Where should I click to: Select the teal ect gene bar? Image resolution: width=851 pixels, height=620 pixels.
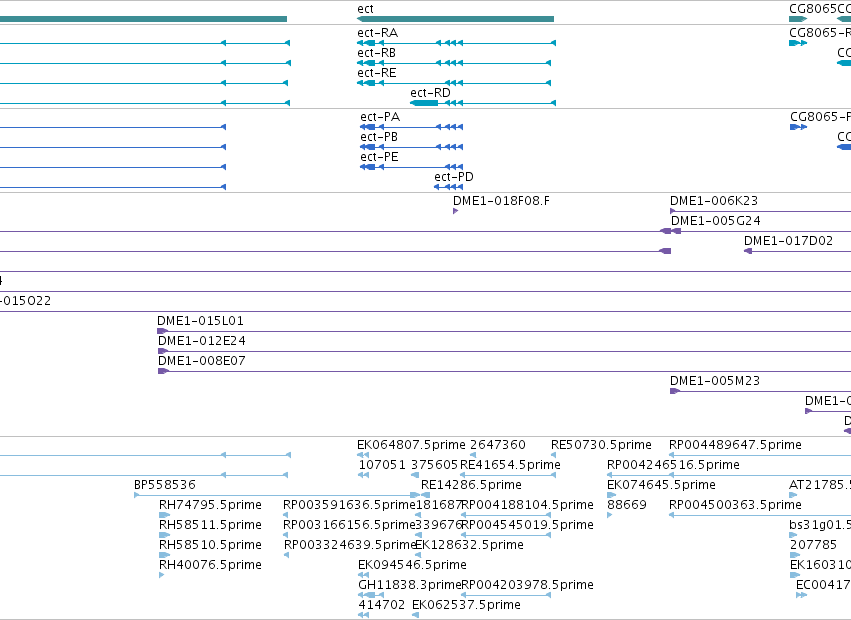(x=455, y=19)
